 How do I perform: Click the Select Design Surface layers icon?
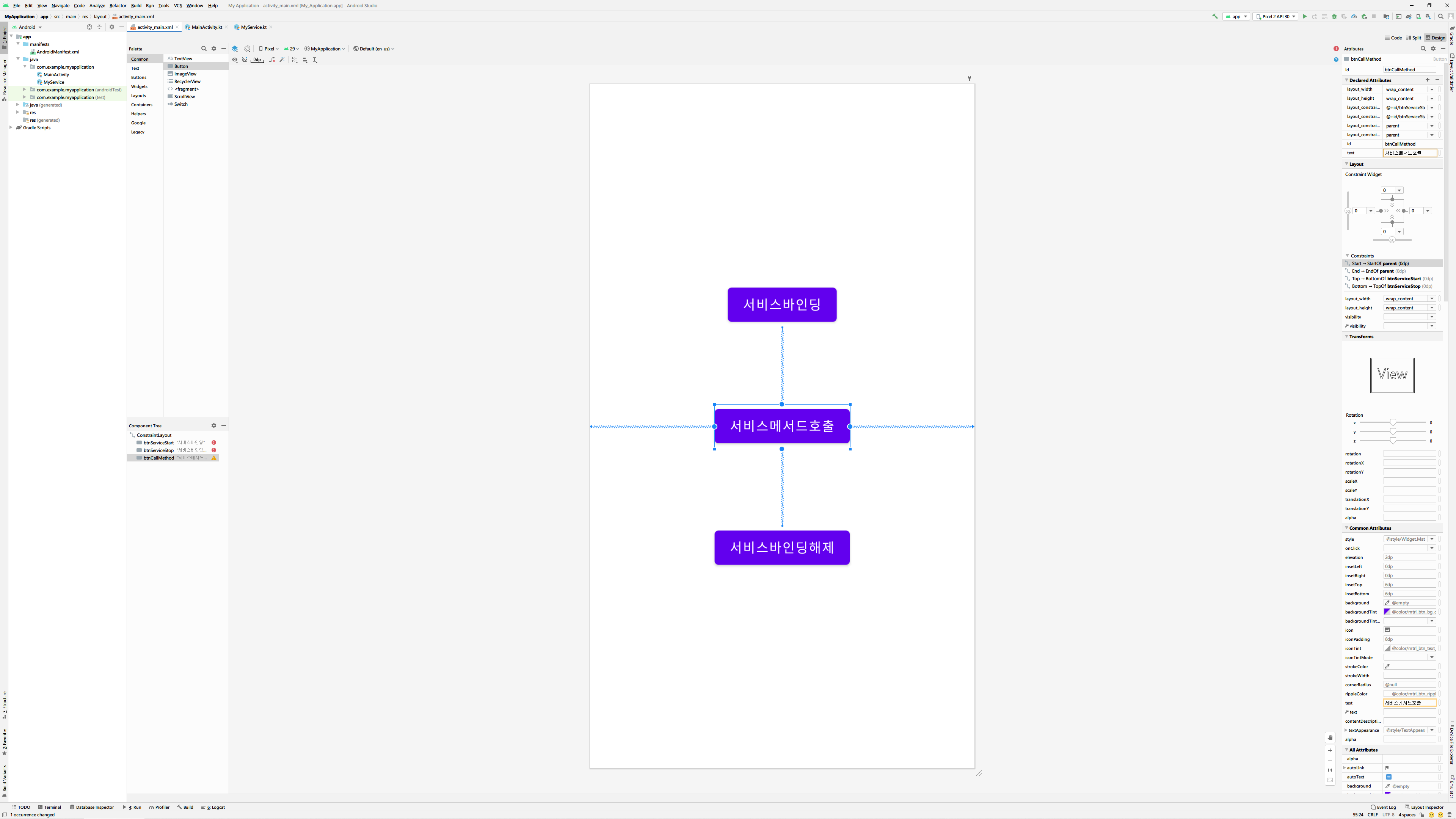pyautogui.click(x=235, y=49)
